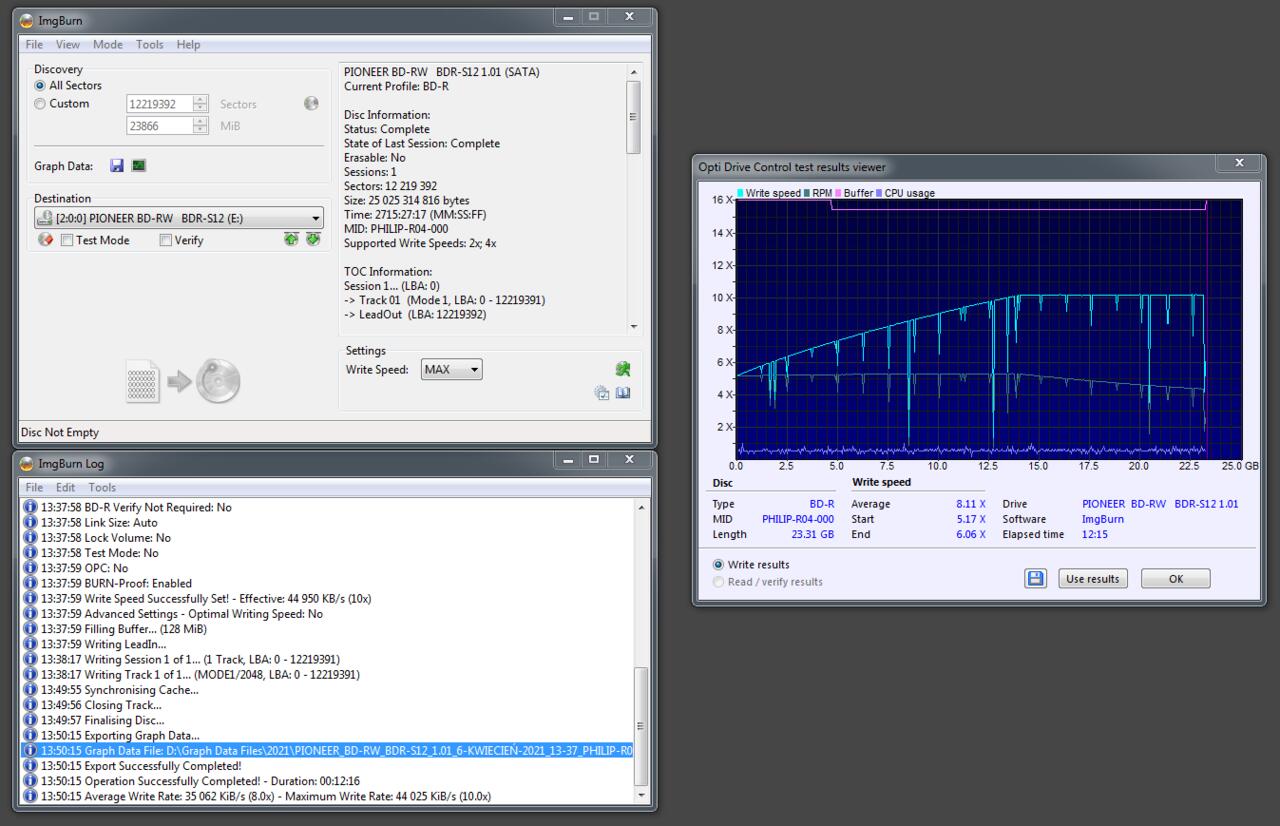Click the 'Disc Not Empty' status bar text
Screen dimensions: 1280x826
tap(60, 432)
